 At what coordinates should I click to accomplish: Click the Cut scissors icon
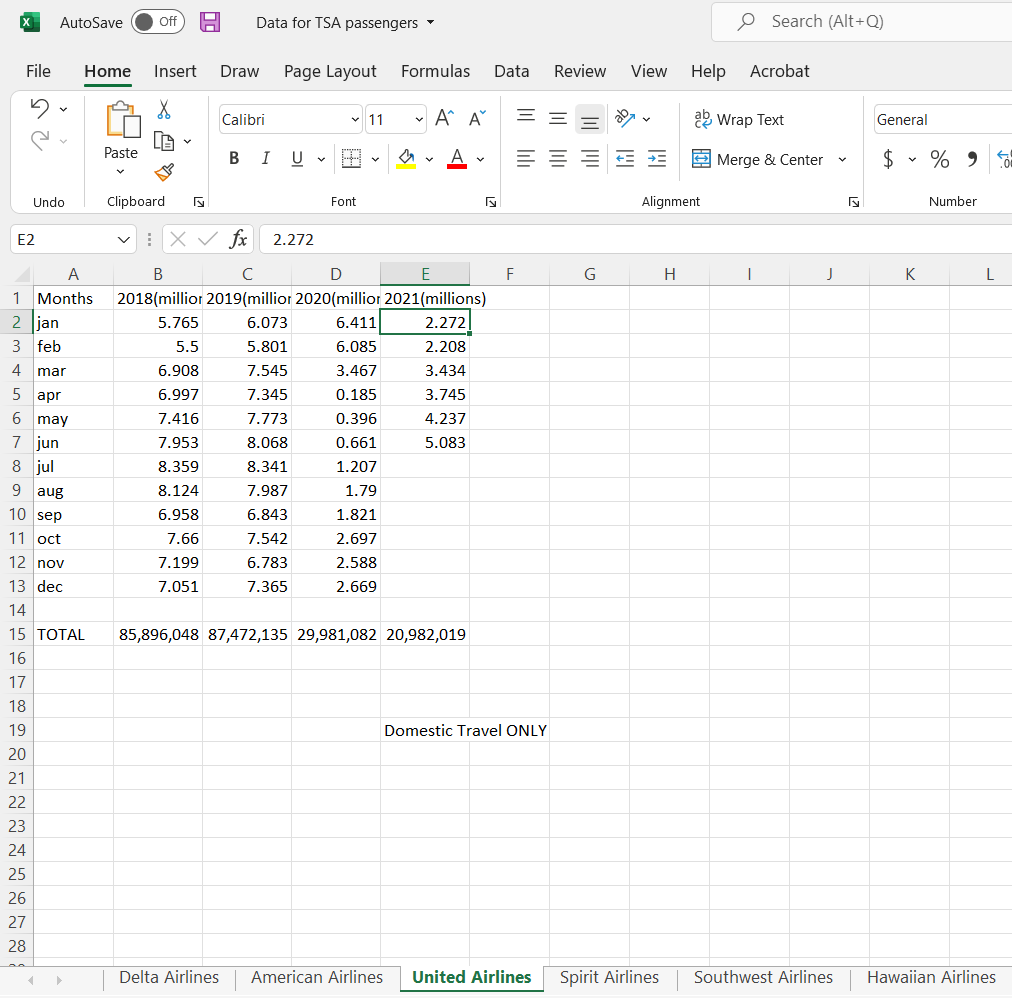coord(164,110)
